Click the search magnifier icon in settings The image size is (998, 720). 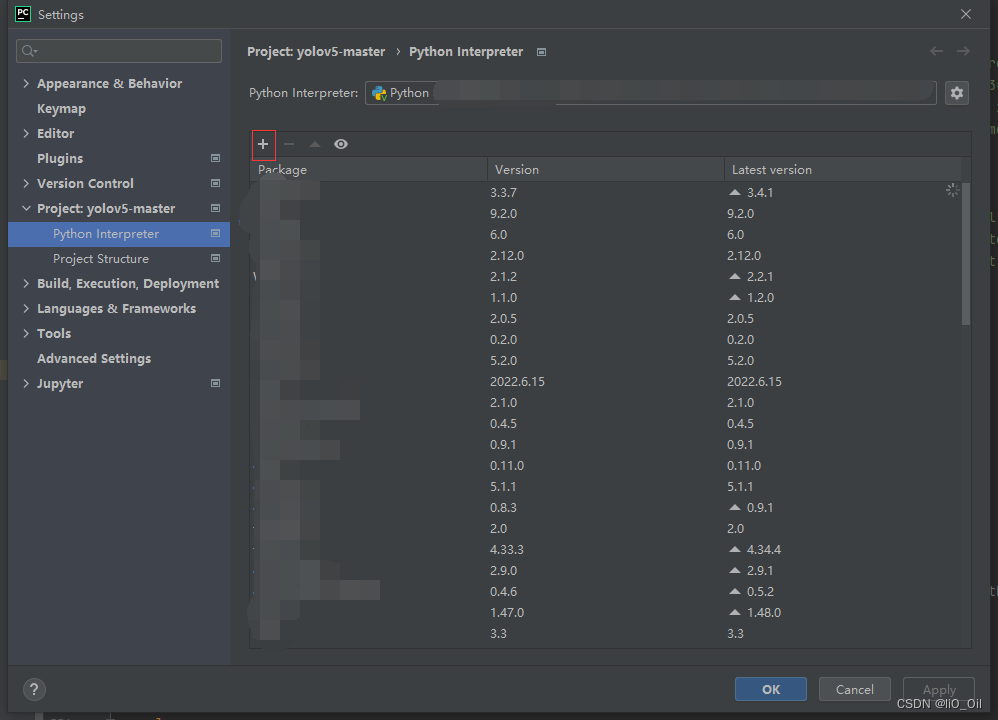pyautogui.click(x=29, y=51)
